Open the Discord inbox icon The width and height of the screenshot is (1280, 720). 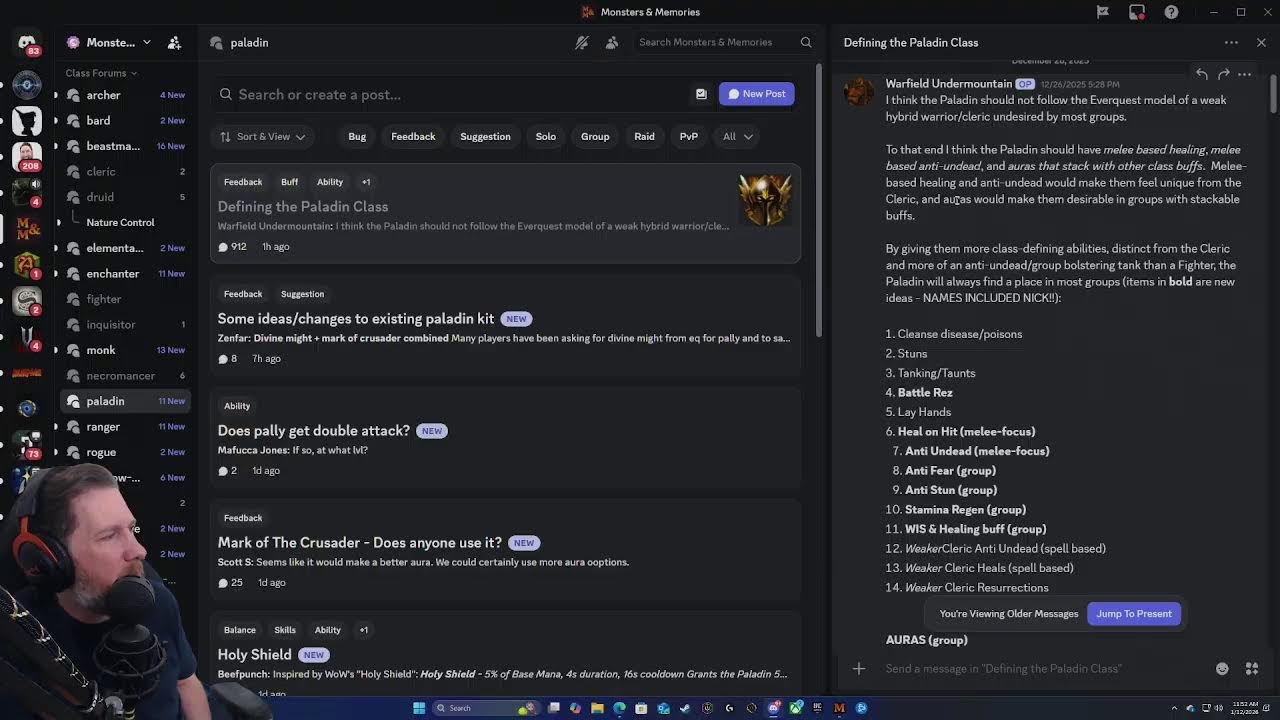pyautogui.click(x=1137, y=12)
